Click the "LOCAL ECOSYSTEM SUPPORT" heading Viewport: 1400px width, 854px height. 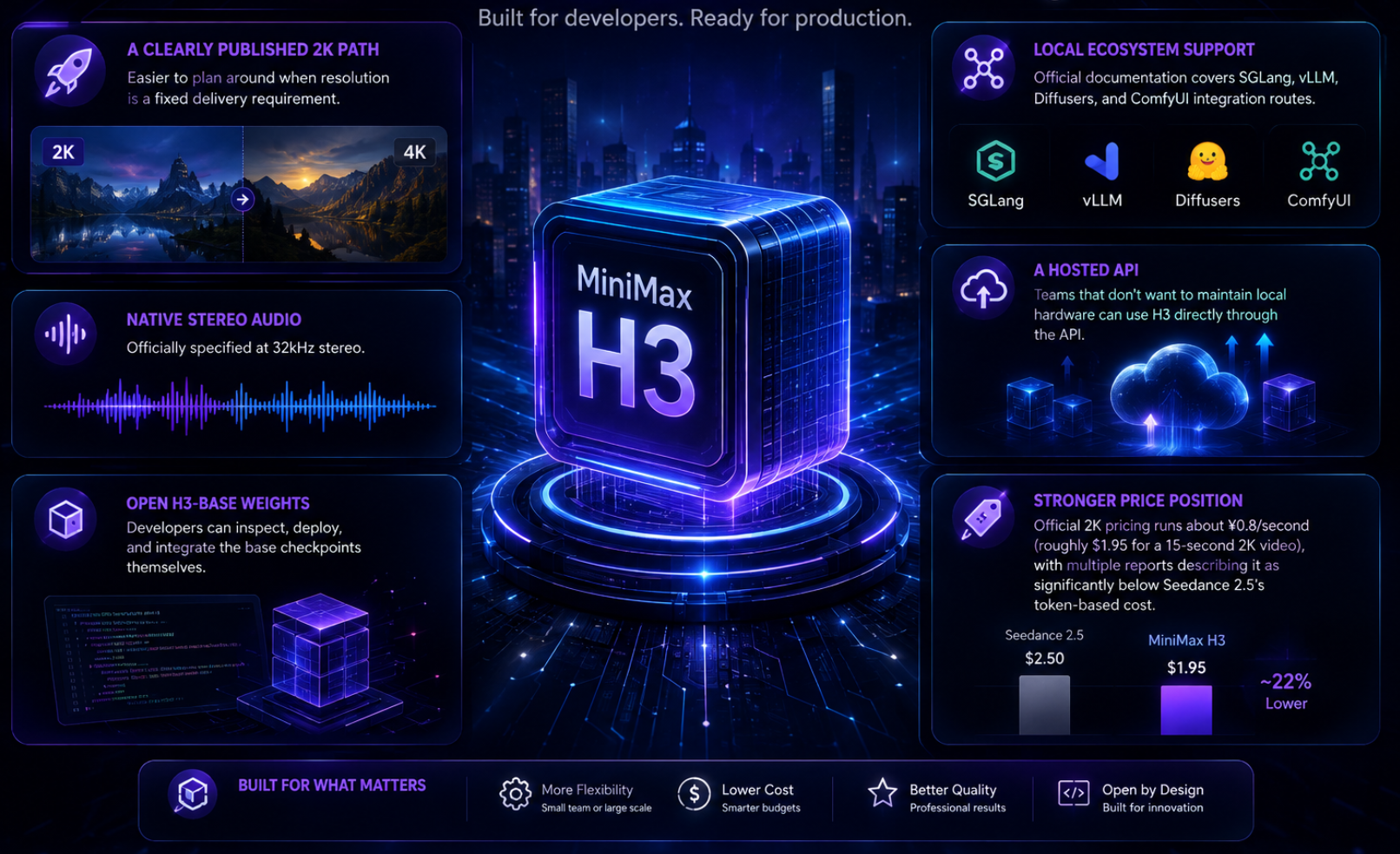[1144, 50]
